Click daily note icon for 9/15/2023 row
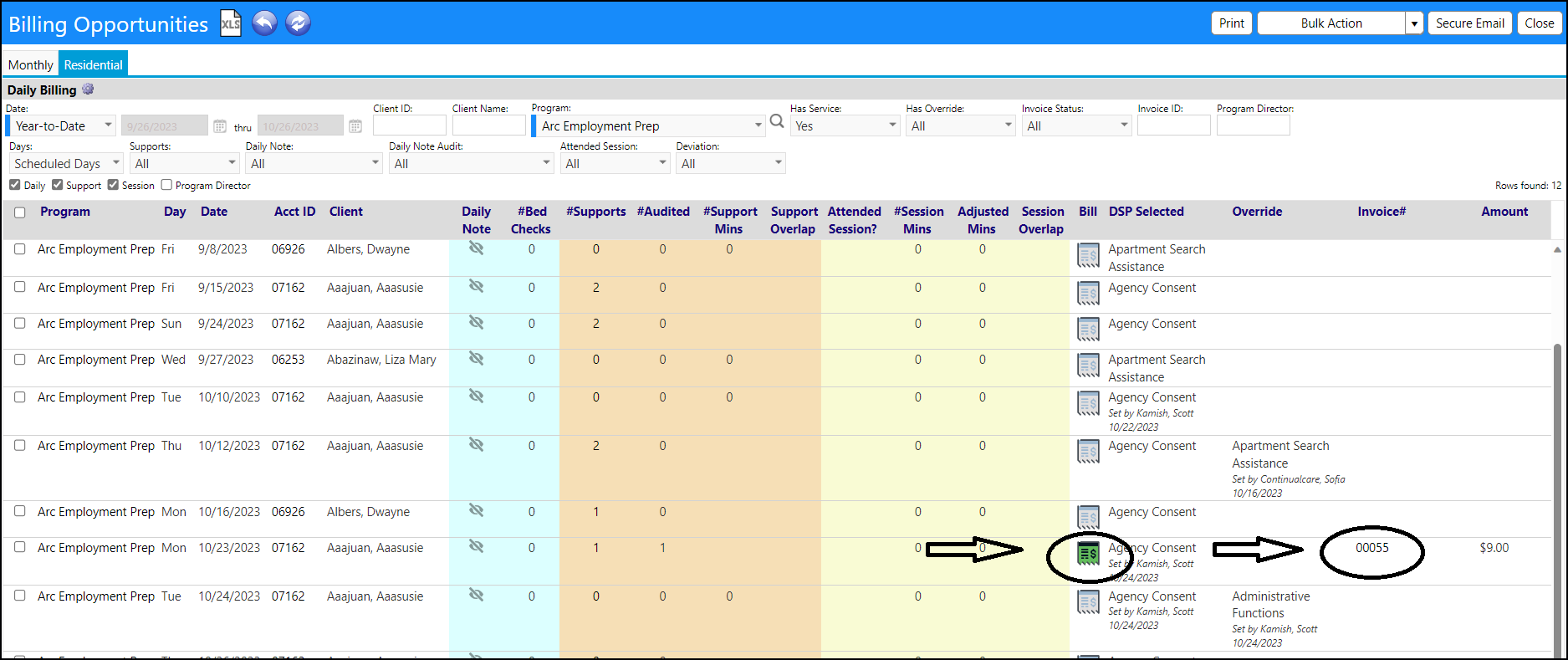The image size is (1568, 660). 476,286
